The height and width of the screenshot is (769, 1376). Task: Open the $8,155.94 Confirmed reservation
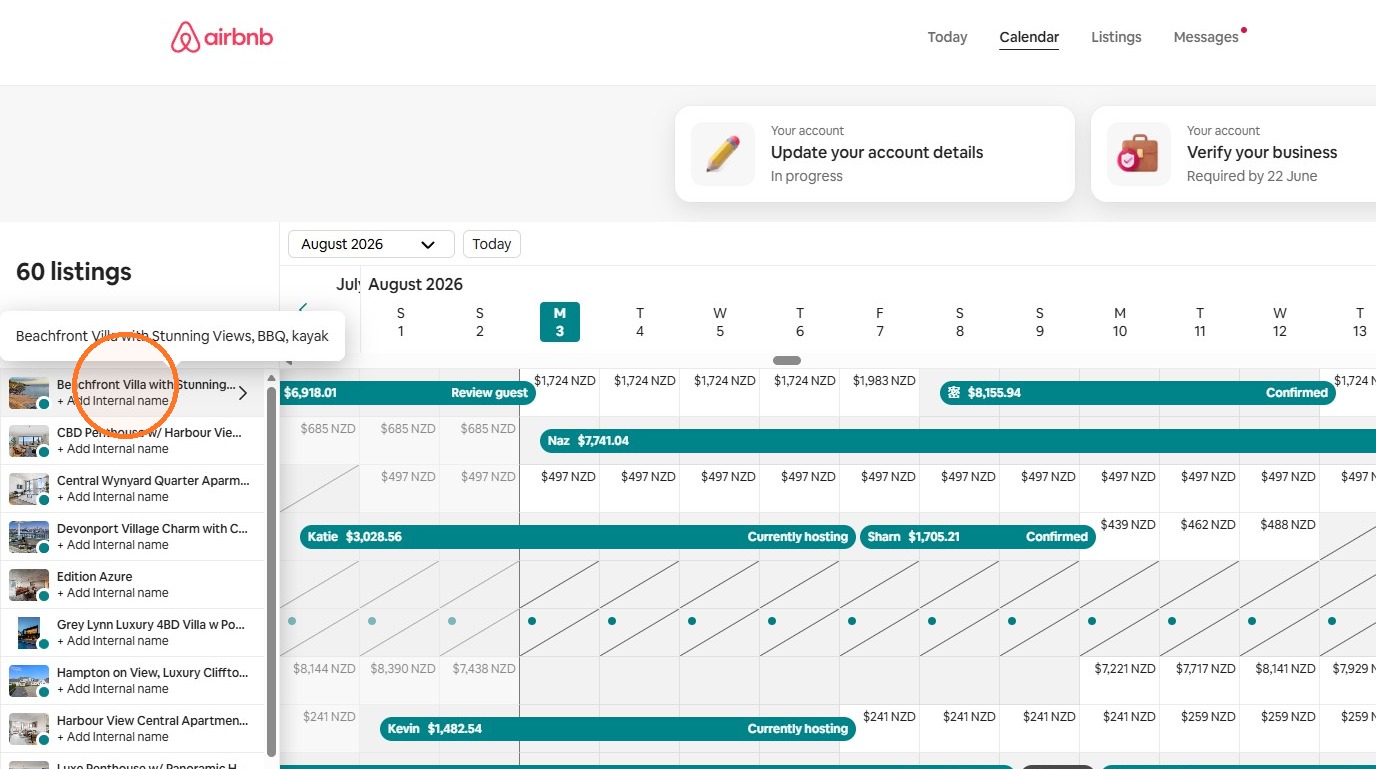click(1138, 393)
